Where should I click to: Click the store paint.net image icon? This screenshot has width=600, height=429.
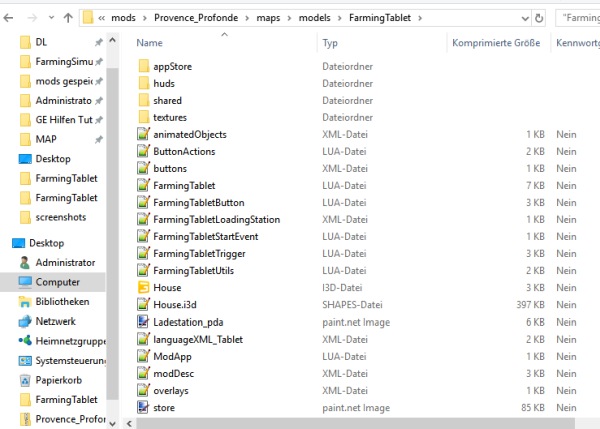click(x=145, y=406)
